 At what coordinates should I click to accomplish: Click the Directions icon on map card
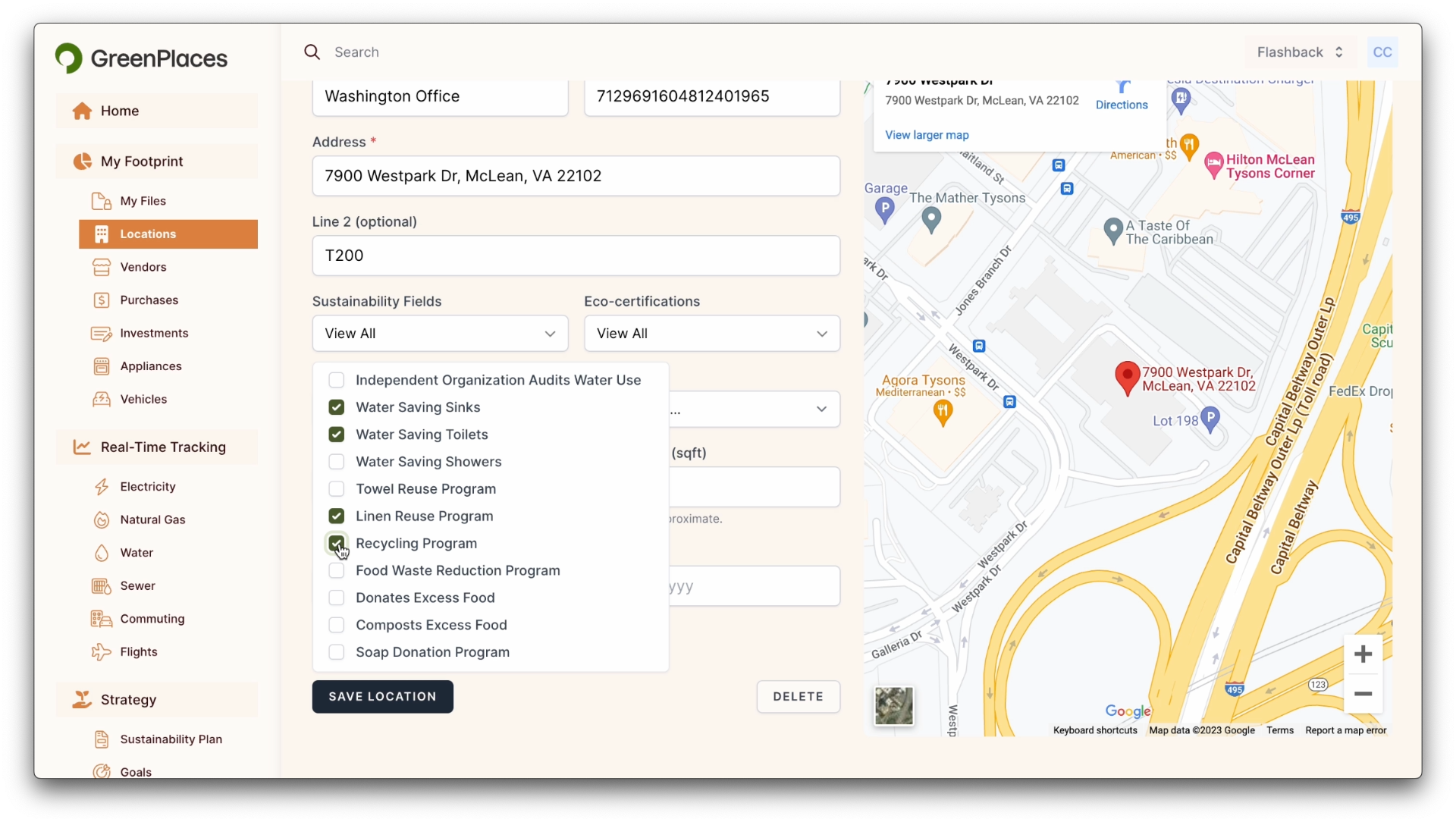coord(1122,86)
